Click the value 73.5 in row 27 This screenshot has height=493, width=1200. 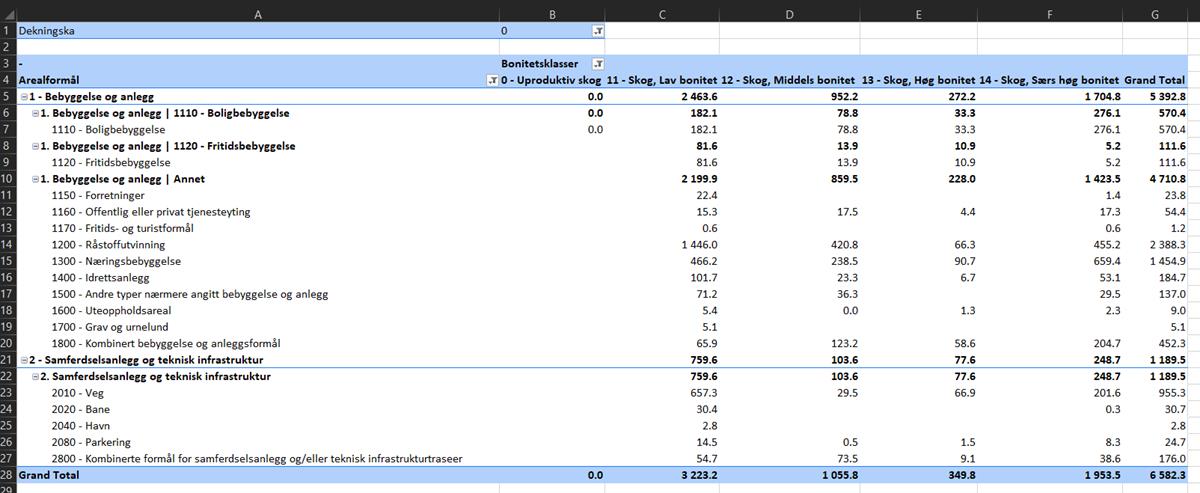[x=845, y=458]
